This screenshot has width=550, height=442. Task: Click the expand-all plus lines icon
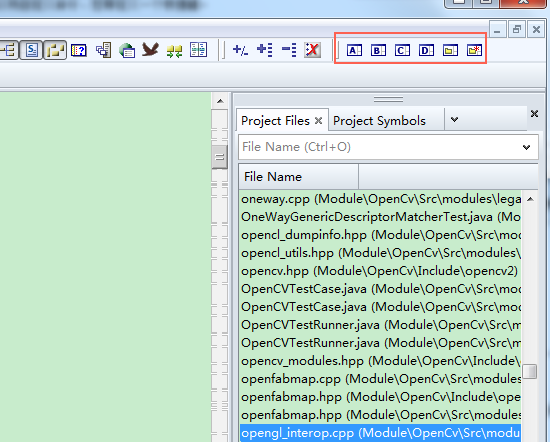click(x=264, y=50)
